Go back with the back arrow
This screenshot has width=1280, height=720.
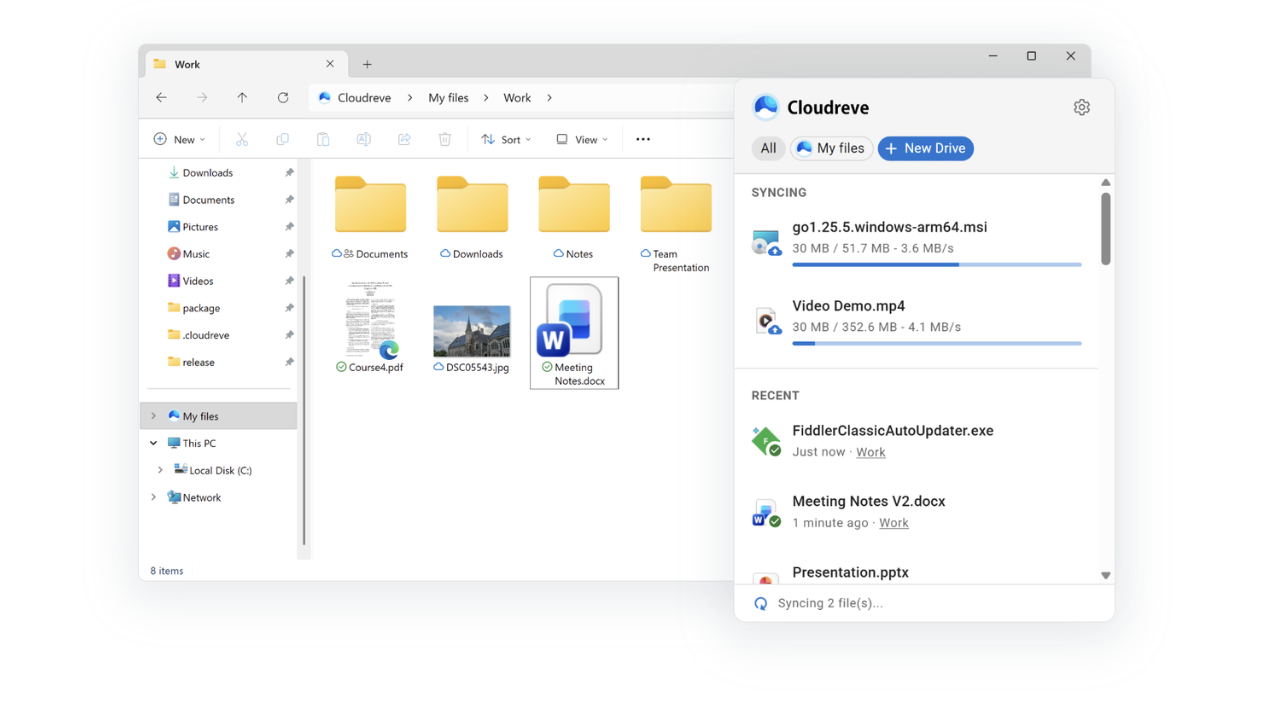161,97
